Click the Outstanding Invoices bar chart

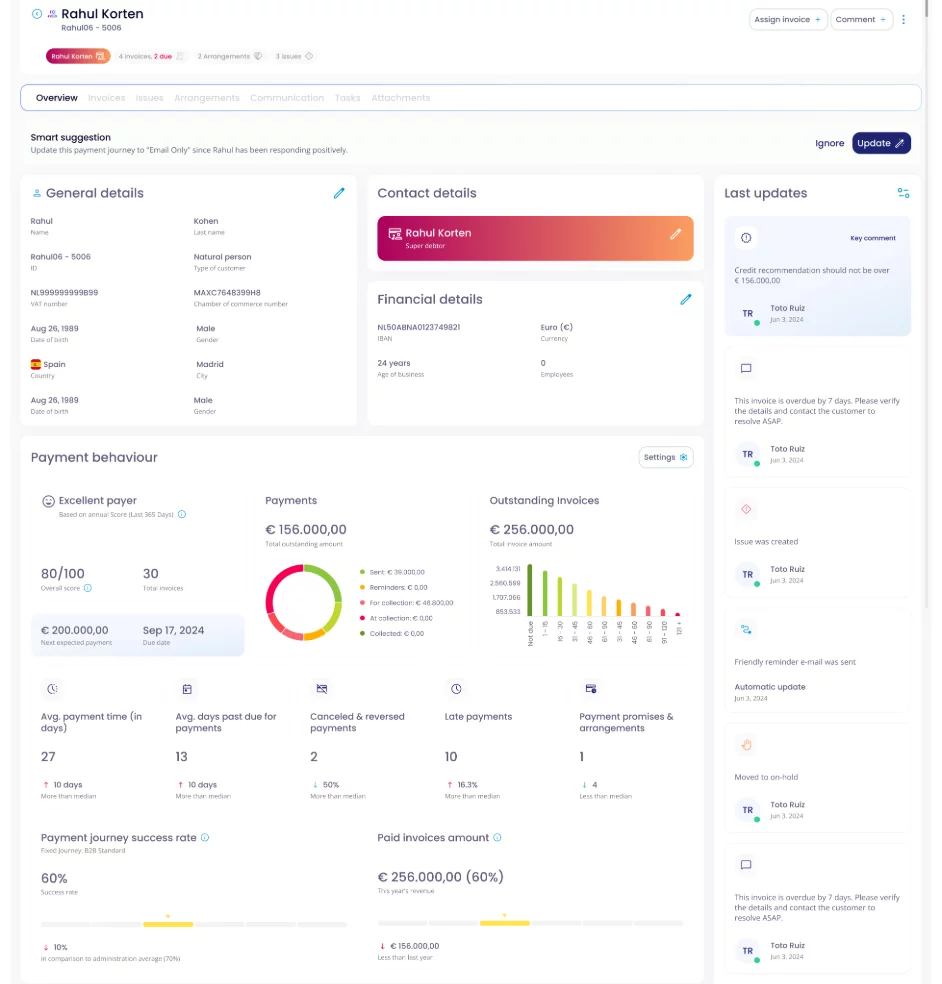[x=588, y=604]
